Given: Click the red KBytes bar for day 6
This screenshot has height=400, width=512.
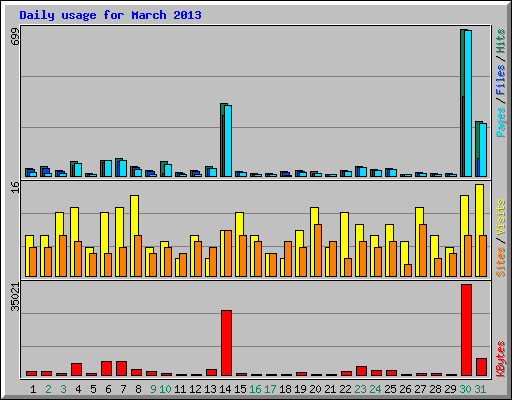Looking at the screenshot, I should (x=106, y=368).
